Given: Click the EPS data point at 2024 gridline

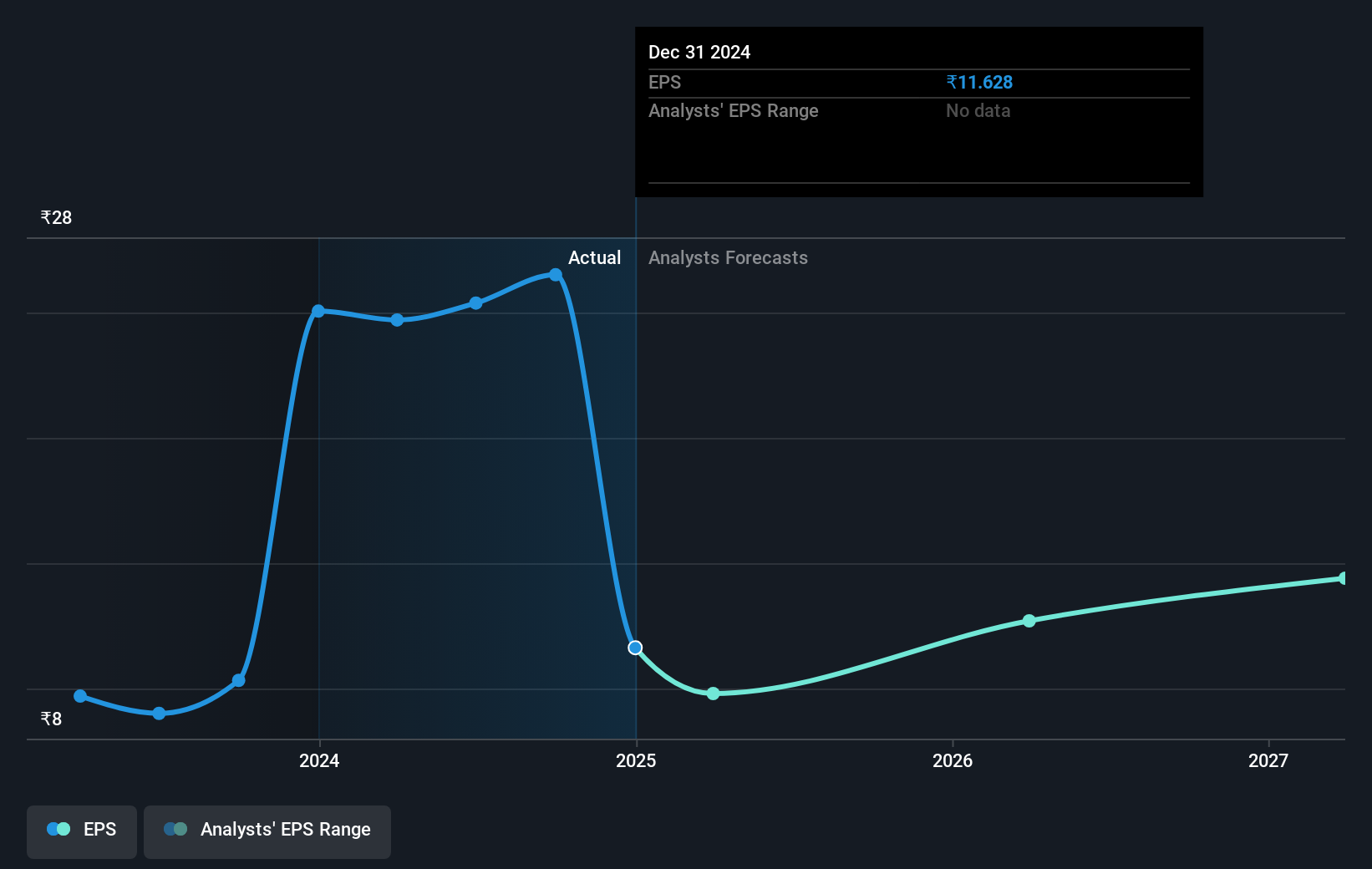Looking at the screenshot, I should pos(318,311).
